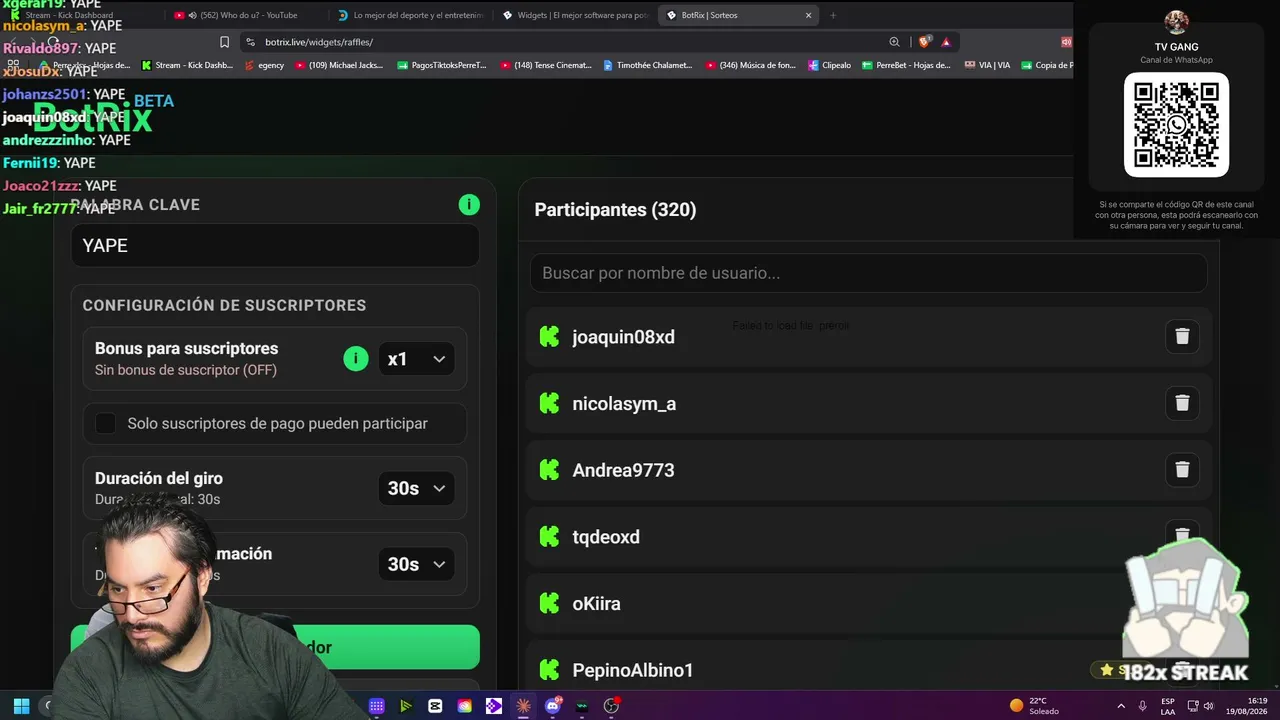Screen dimensions: 1280x720
Task: Open the Música de fon... bookmark
Action: (x=751, y=65)
